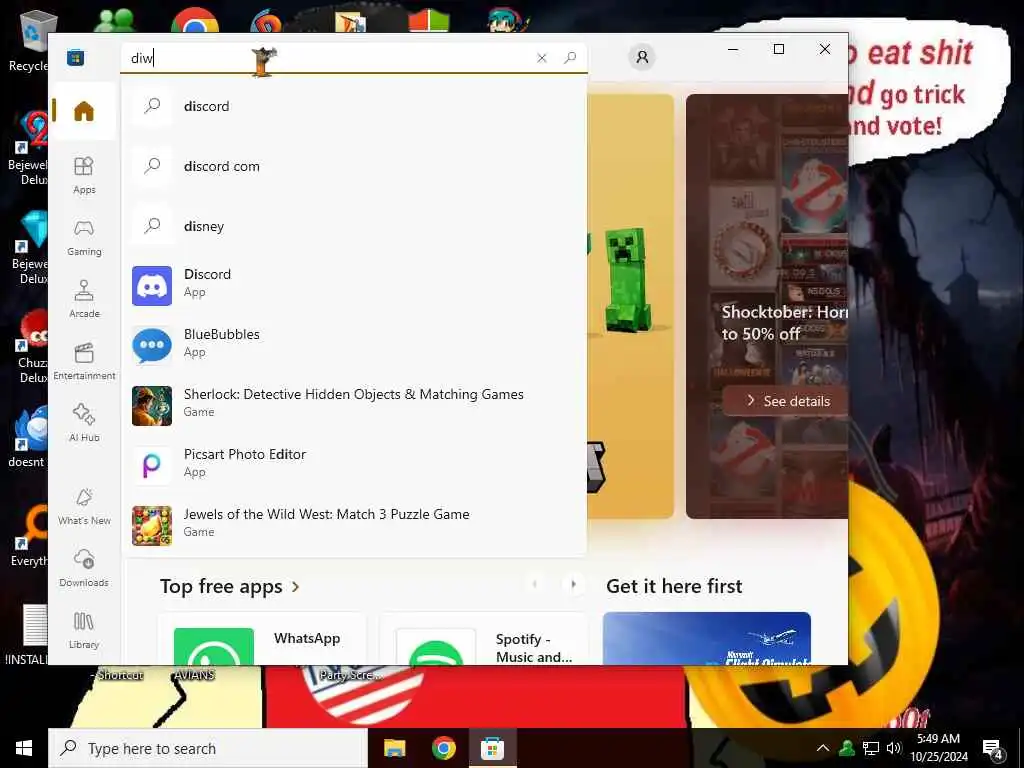Click the search magnifier icon in search box
Viewport: 1024px width, 768px height.
(x=570, y=58)
